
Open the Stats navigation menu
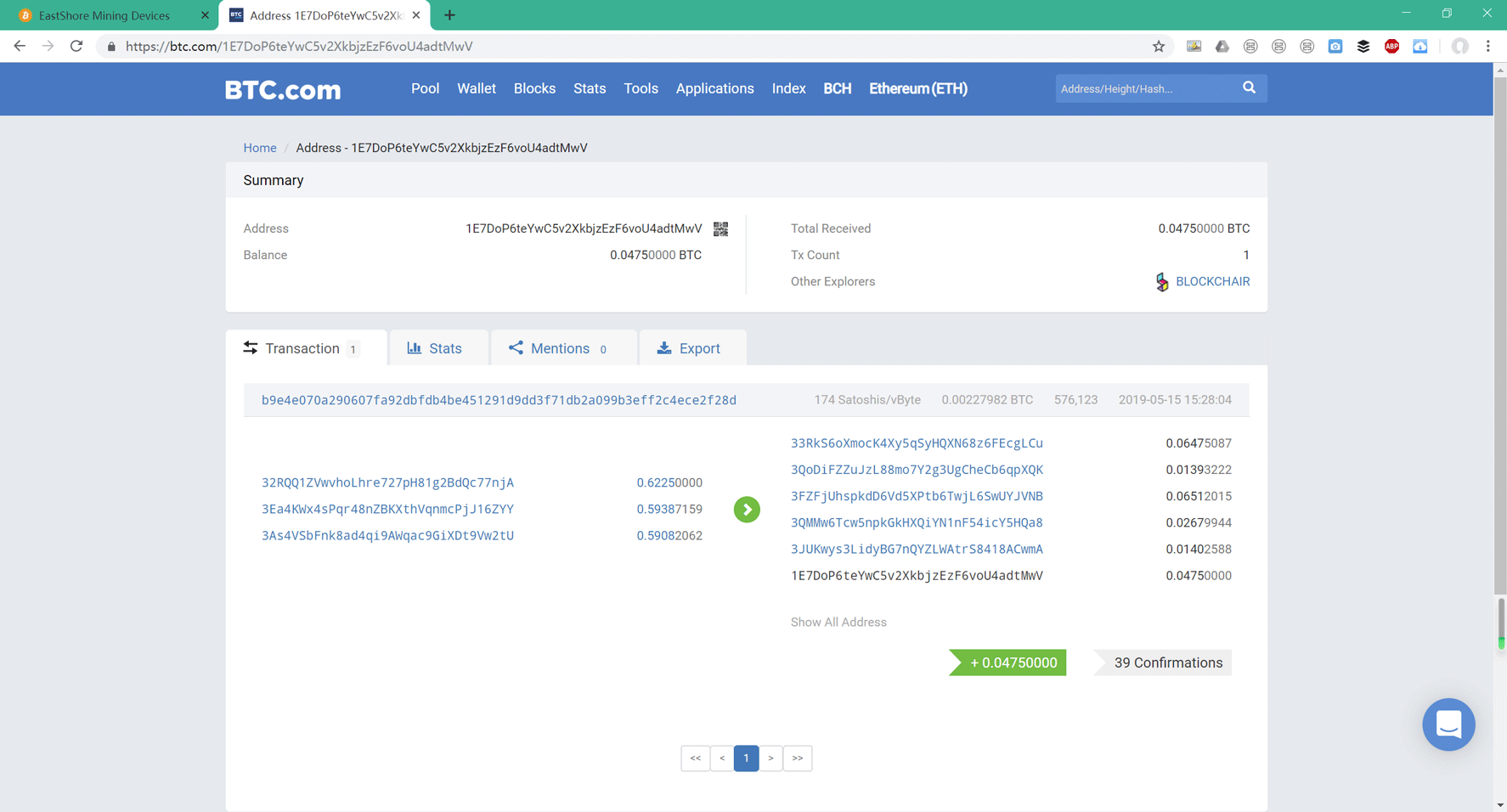click(x=590, y=88)
